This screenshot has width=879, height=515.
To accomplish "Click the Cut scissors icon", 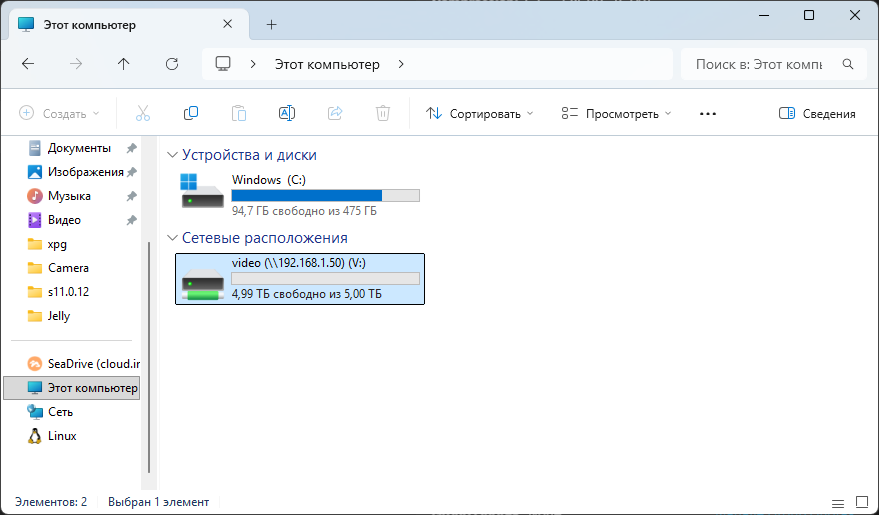I will coord(142,114).
